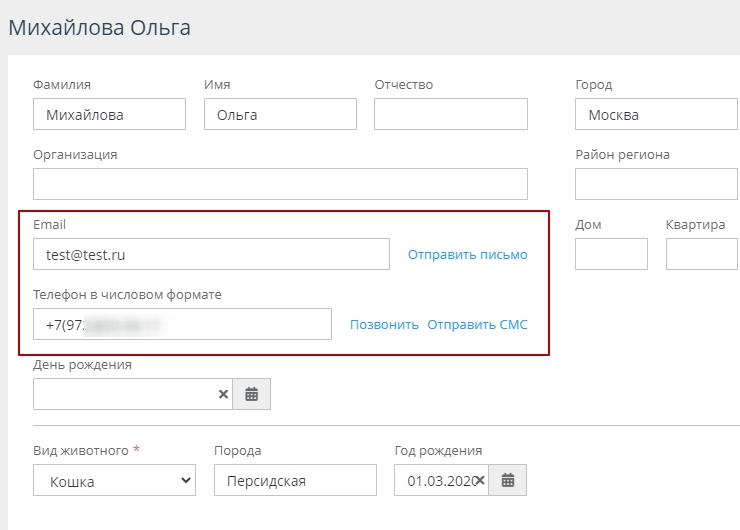The height and width of the screenshot is (530, 740).
Task: Edit the Порода field with Персидская
Action: click(x=295, y=481)
